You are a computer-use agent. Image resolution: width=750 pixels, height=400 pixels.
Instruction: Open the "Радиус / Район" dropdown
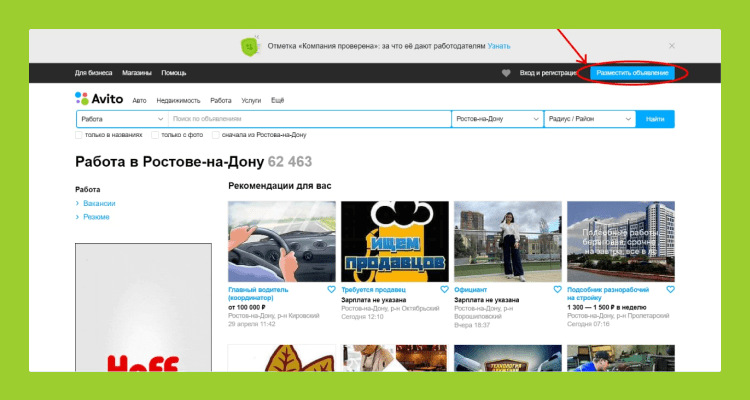pos(589,119)
